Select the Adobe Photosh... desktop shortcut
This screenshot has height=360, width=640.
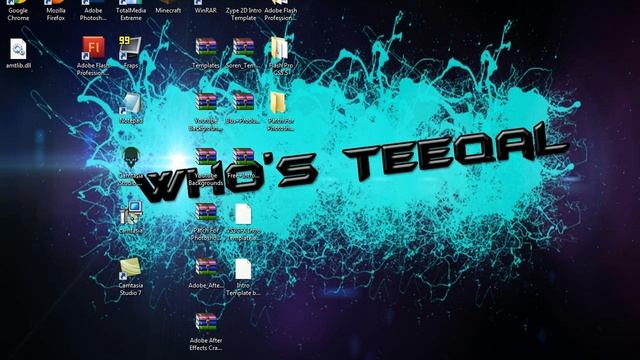pyautogui.click(x=93, y=10)
